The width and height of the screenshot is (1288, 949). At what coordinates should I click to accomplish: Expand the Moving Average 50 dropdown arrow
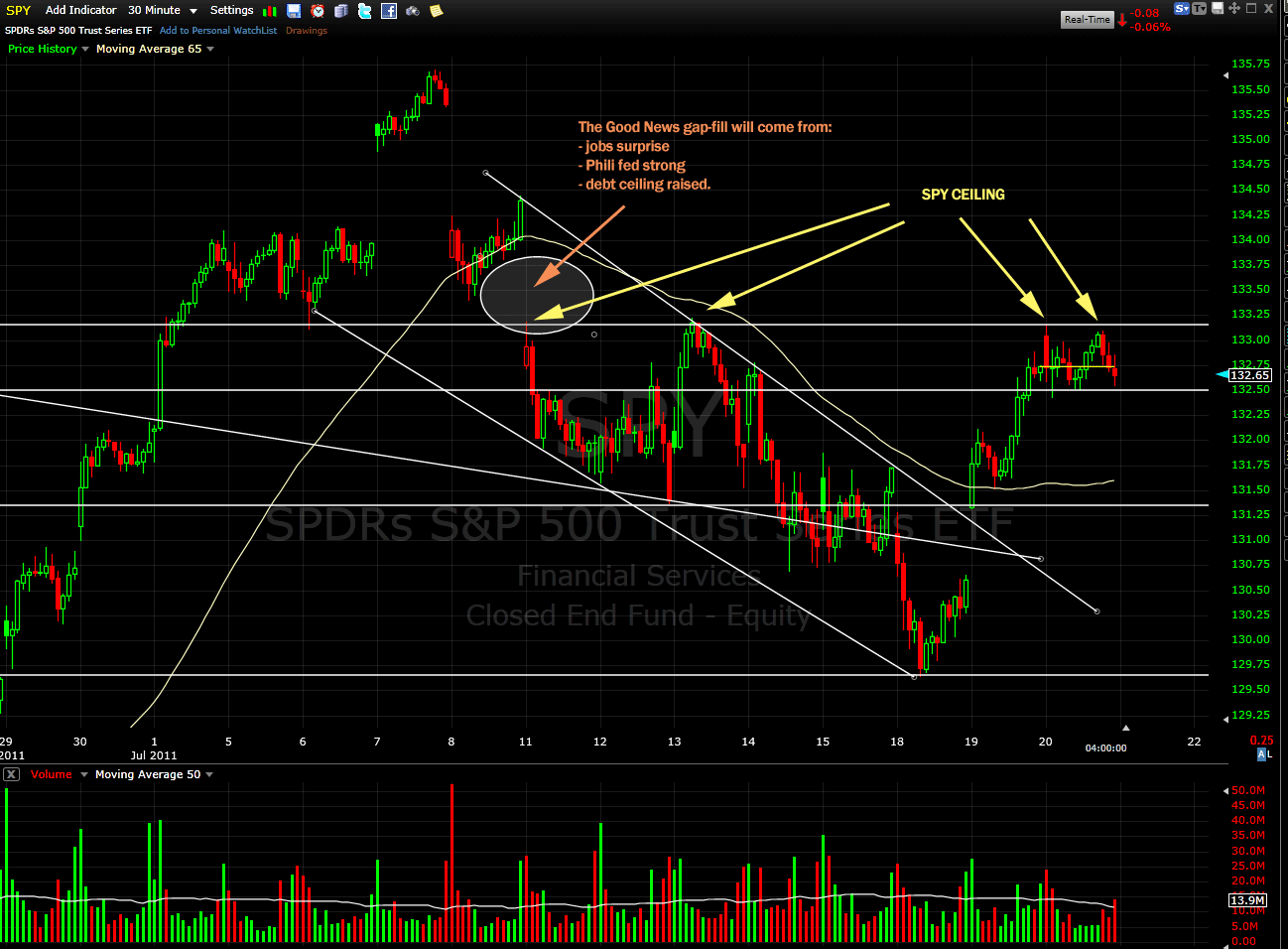point(209,774)
